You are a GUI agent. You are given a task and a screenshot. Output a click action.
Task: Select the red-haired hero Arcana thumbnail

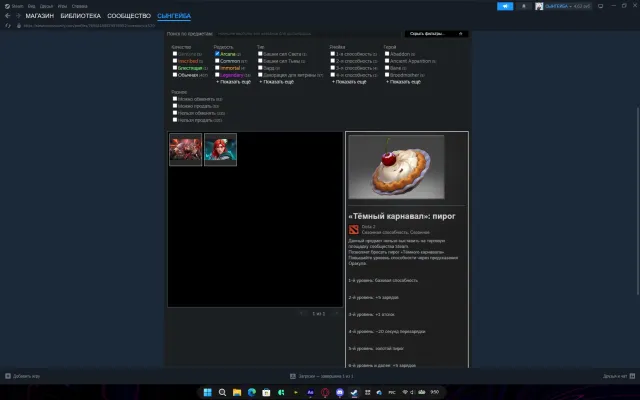pos(220,149)
